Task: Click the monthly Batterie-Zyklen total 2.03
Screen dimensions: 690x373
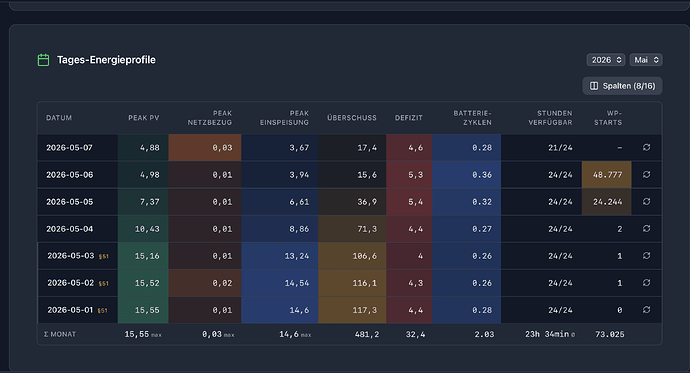Action: tap(484, 334)
